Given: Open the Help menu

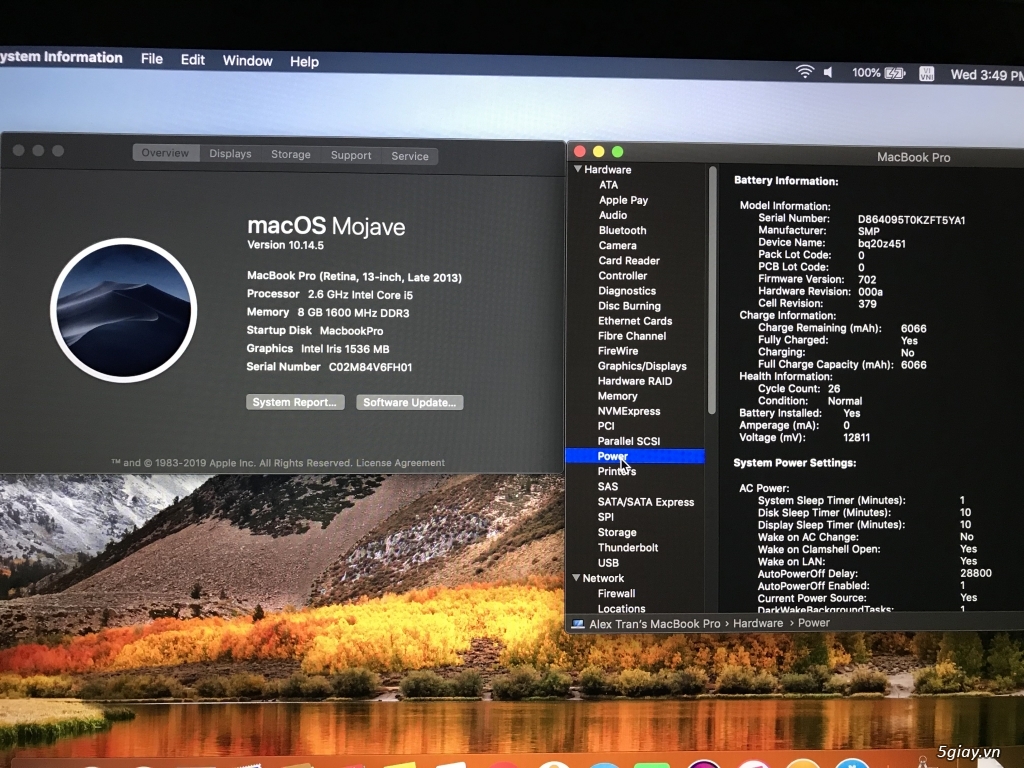Looking at the screenshot, I should (304, 62).
